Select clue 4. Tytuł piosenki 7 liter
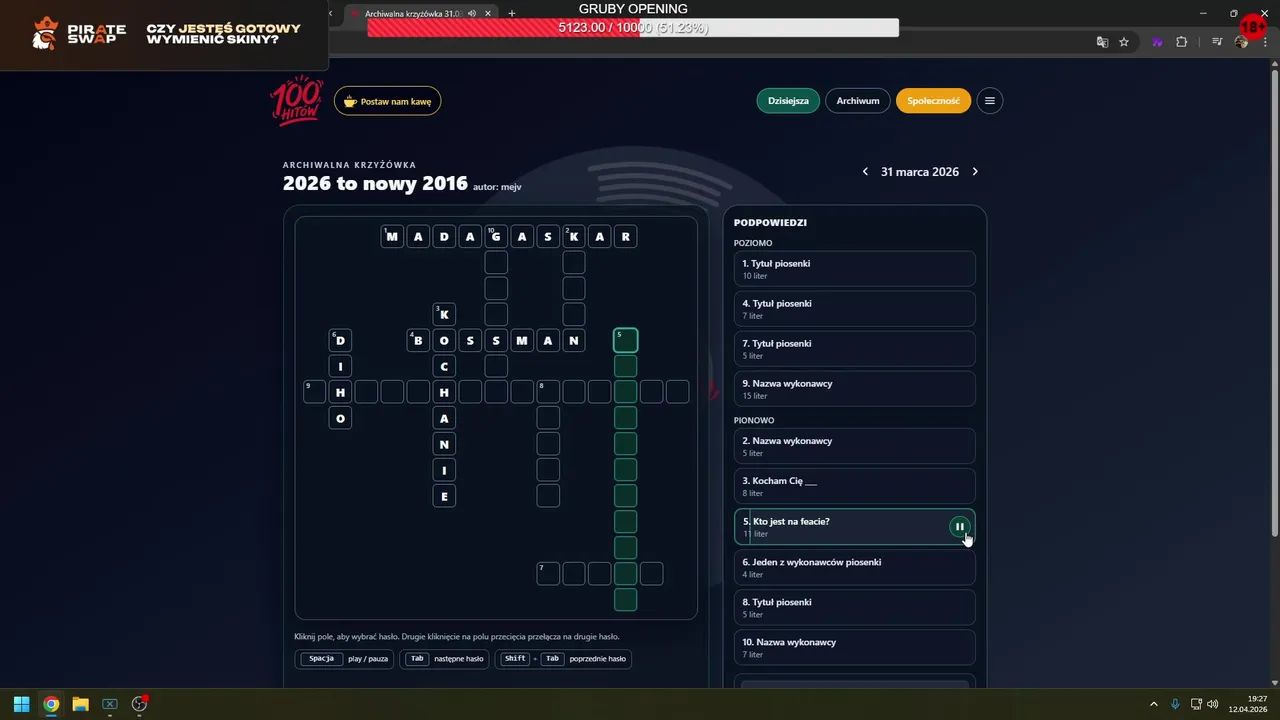 tap(855, 309)
